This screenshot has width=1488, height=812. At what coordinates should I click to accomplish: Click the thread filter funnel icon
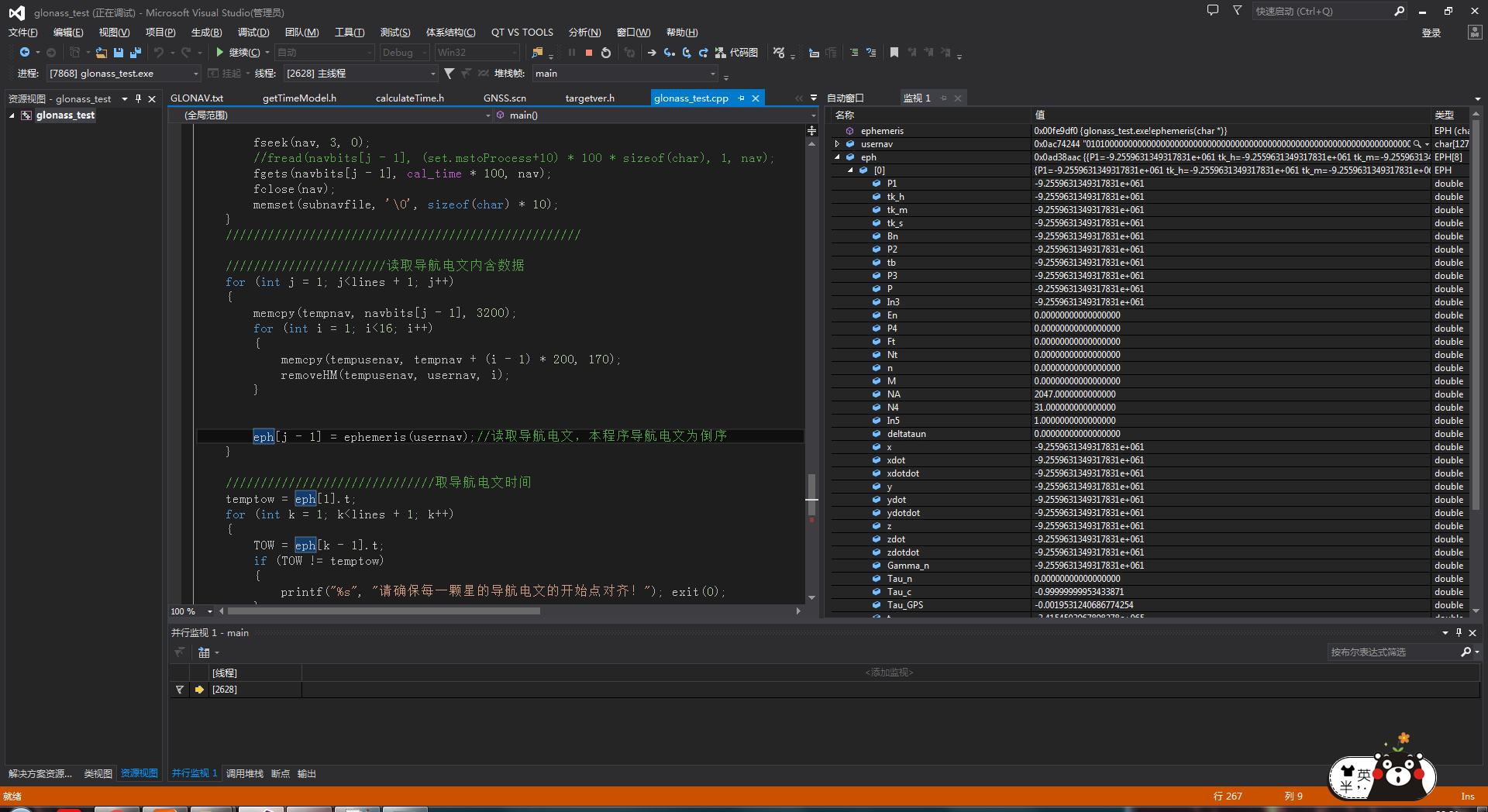[449, 74]
